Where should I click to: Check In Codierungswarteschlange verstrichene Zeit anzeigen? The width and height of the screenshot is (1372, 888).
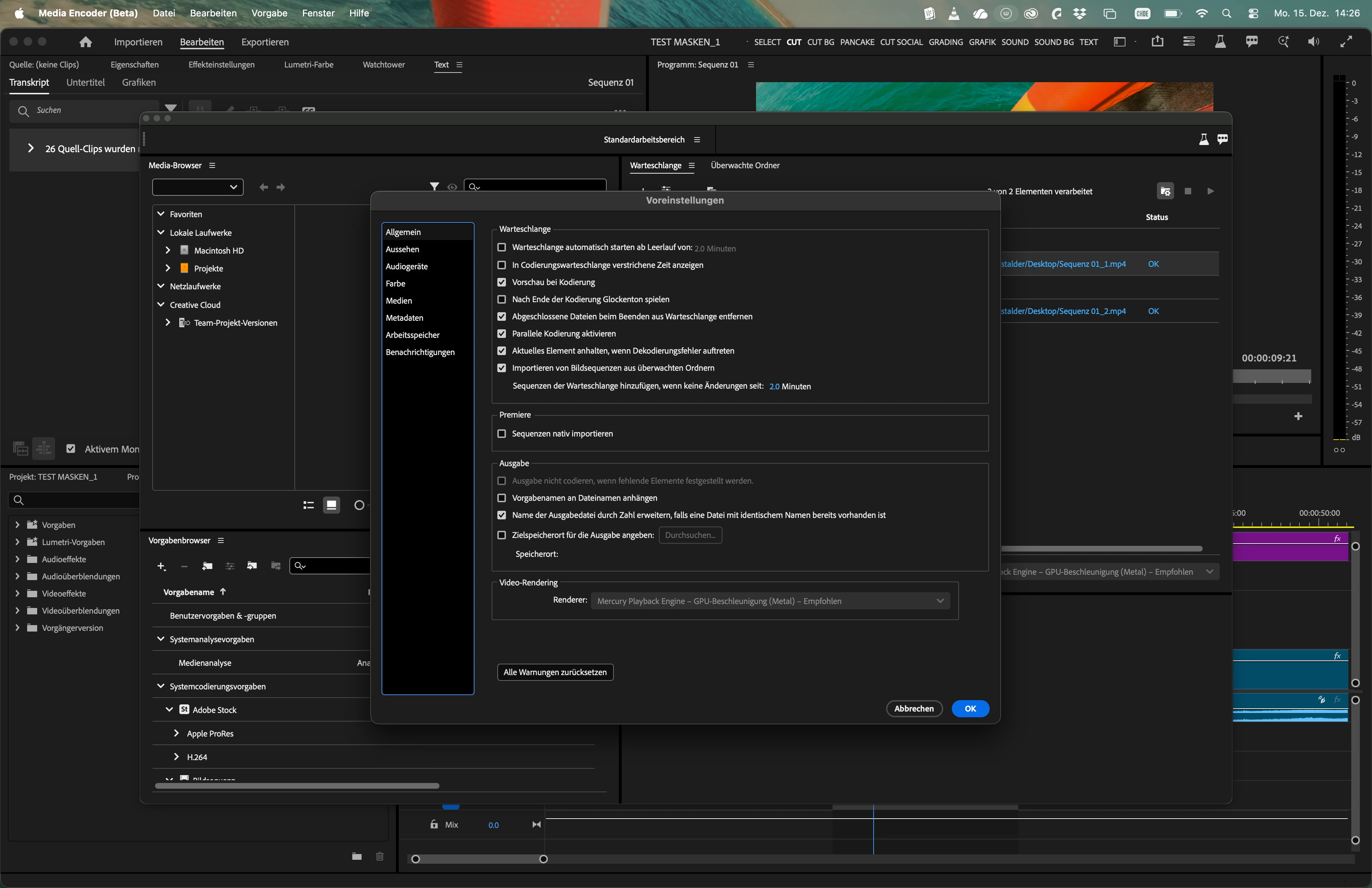502,265
